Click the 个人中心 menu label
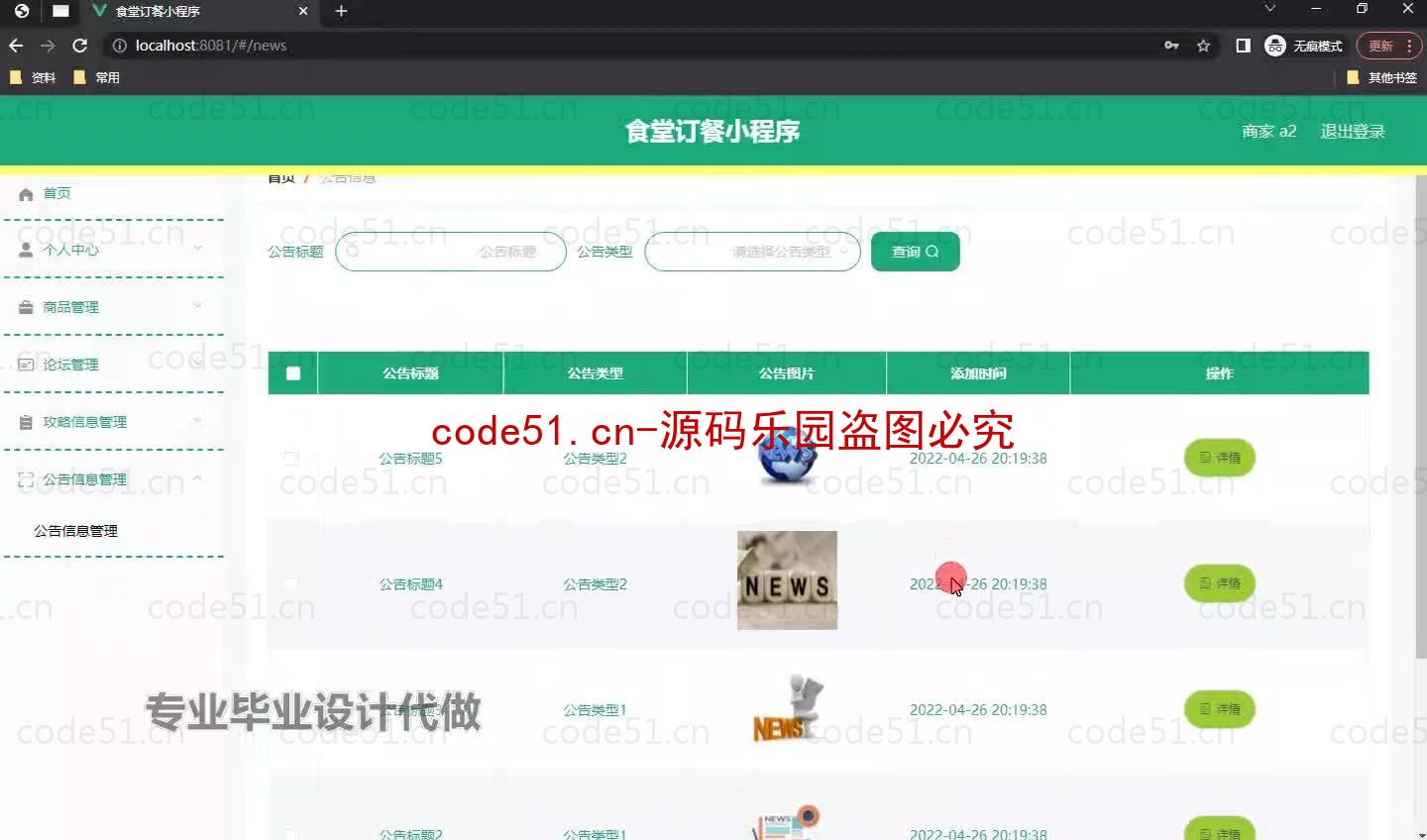The image size is (1427, 840). 70,250
